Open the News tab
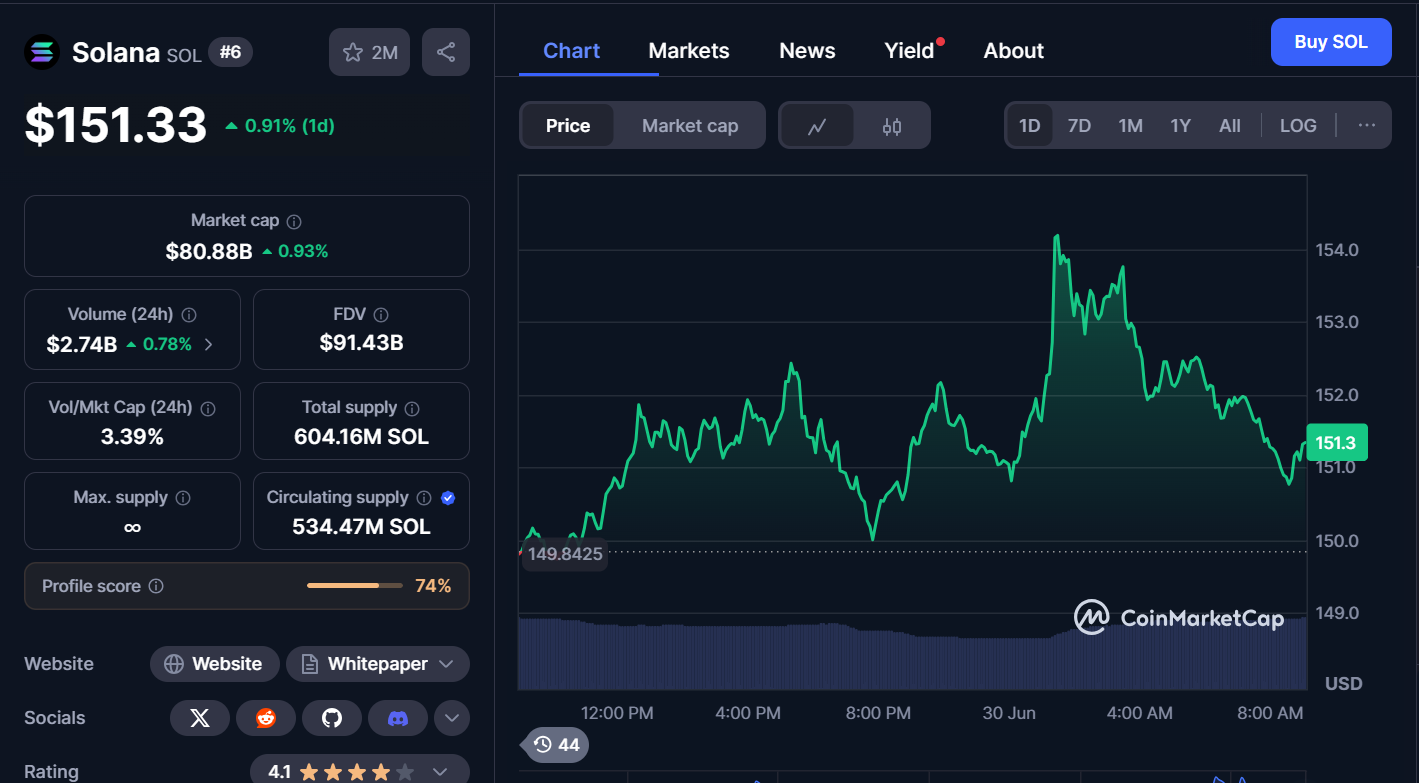Viewport: 1419px width, 783px height. coord(807,51)
